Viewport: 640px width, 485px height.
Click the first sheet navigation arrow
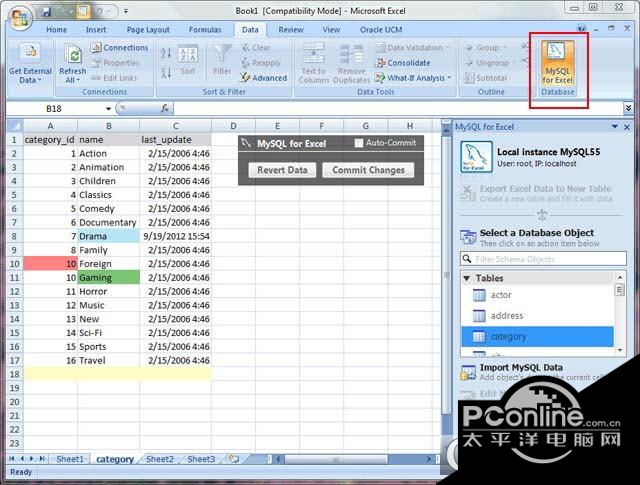[11, 459]
